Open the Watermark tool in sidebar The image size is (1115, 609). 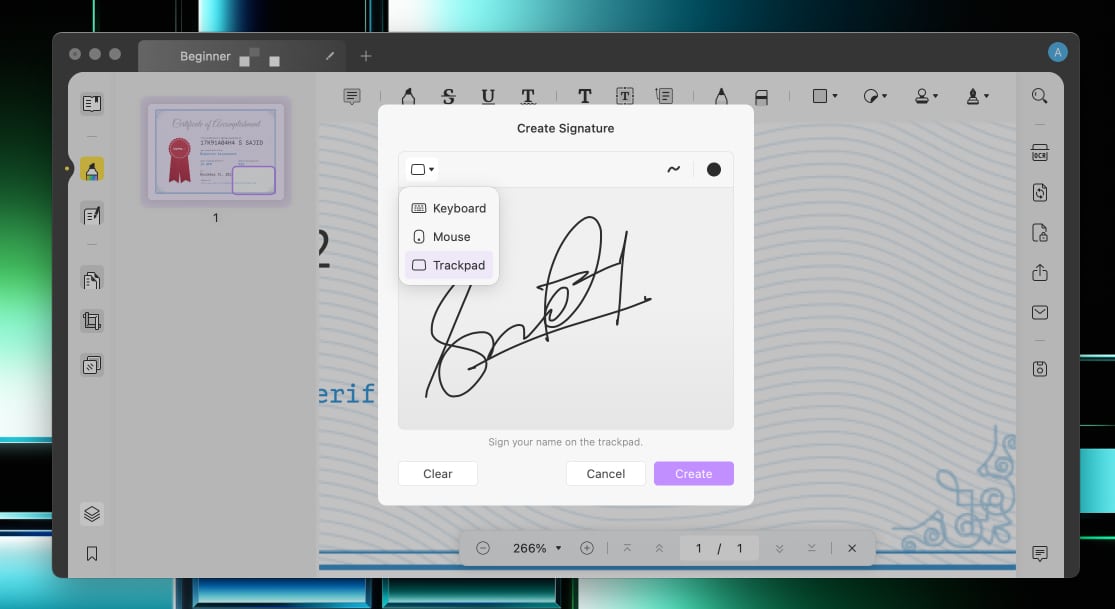(x=92, y=365)
